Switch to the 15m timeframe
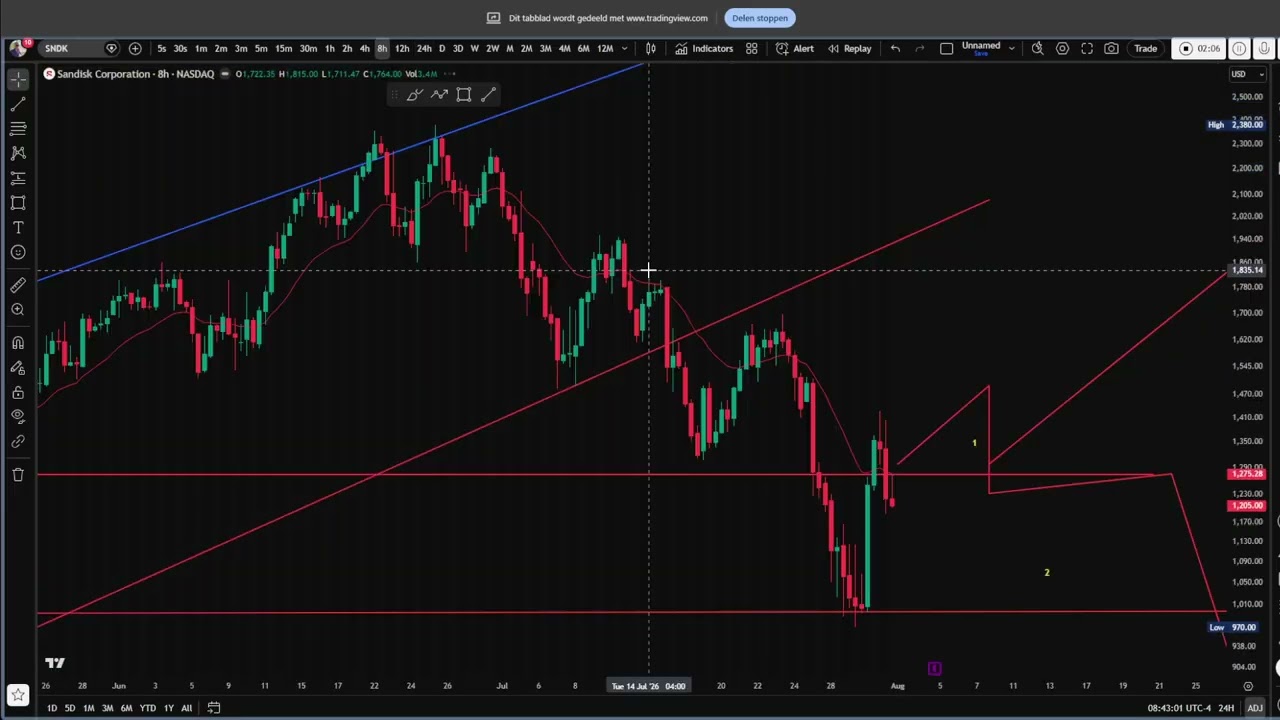This screenshot has width=1280, height=720. click(x=284, y=48)
